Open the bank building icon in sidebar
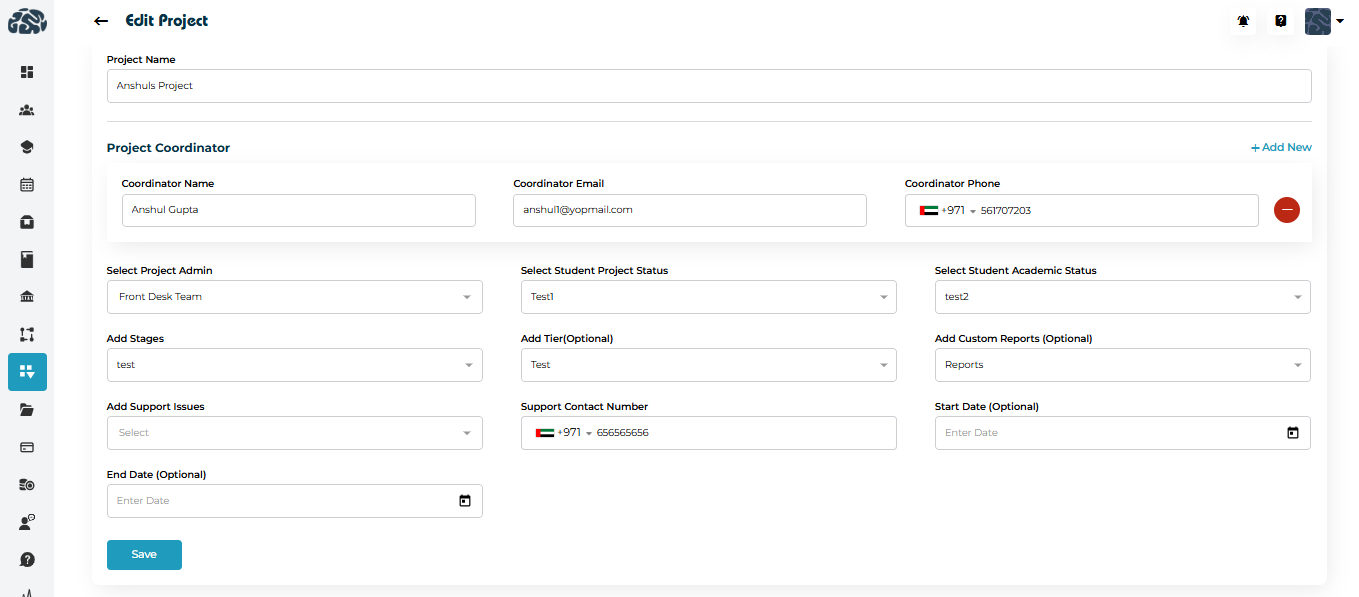Screen dimensions: 1359x597 [27, 297]
